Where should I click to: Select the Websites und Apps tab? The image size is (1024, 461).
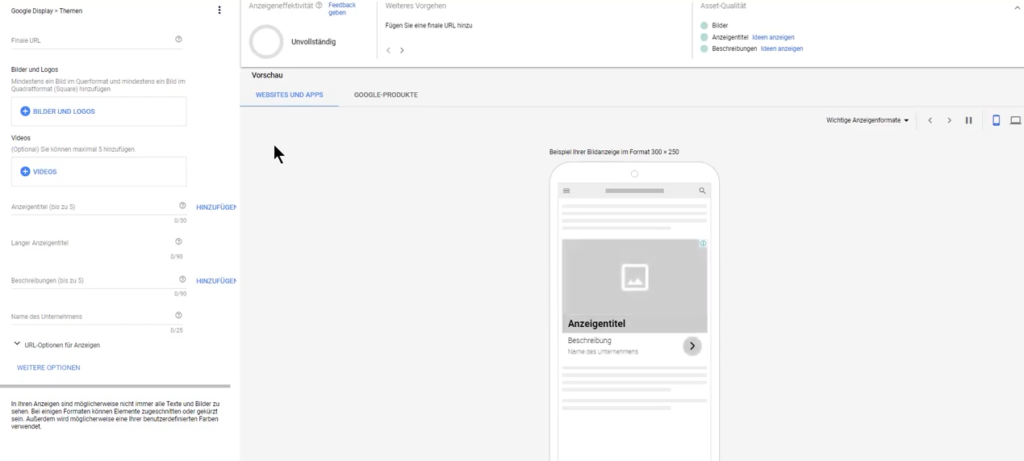pyautogui.click(x=289, y=95)
